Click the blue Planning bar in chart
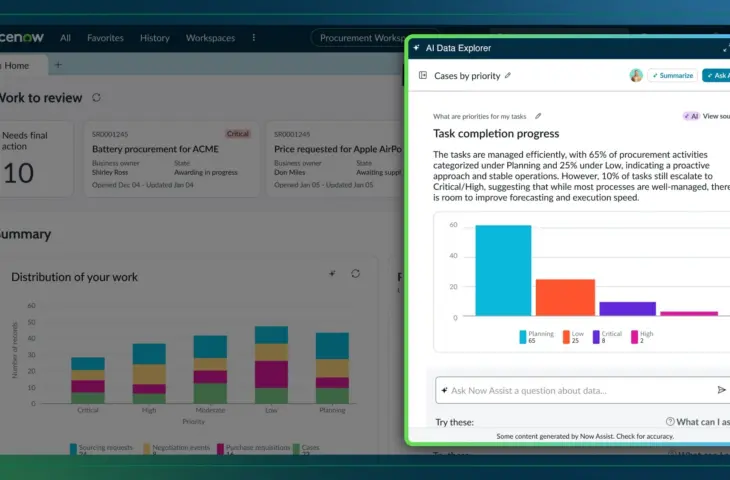The height and width of the screenshot is (480, 730). [x=503, y=271]
